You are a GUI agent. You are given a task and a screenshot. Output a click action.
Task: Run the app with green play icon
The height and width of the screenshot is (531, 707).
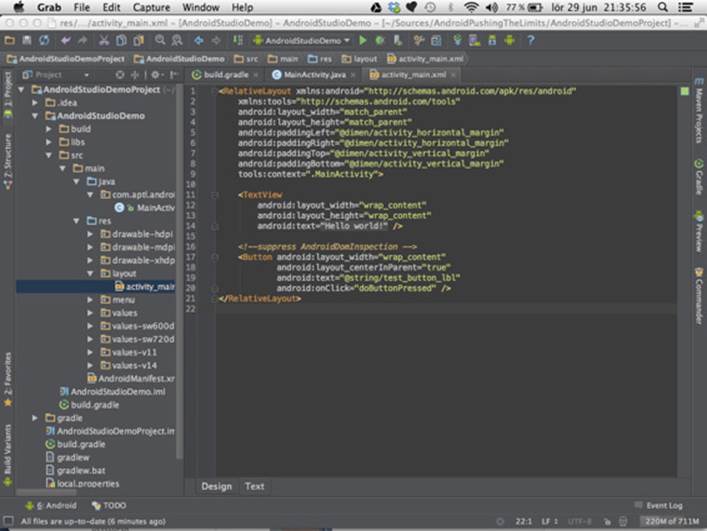coord(363,41)
